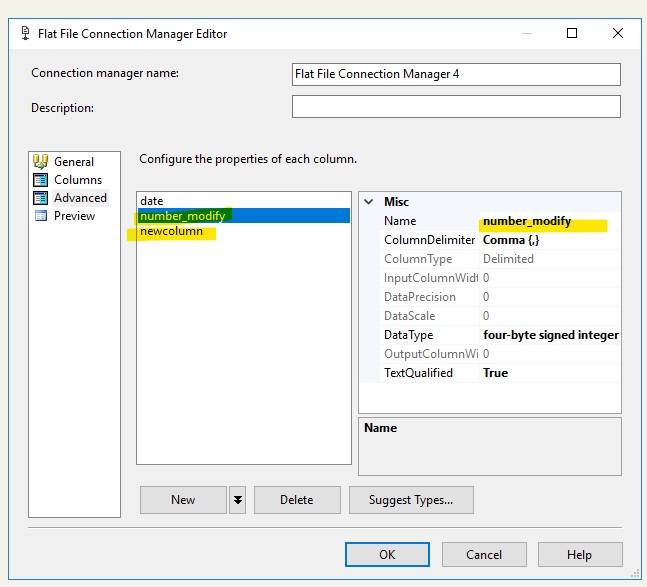
Task: Open the New button dropdown arrow
Action: click(238, 500)
